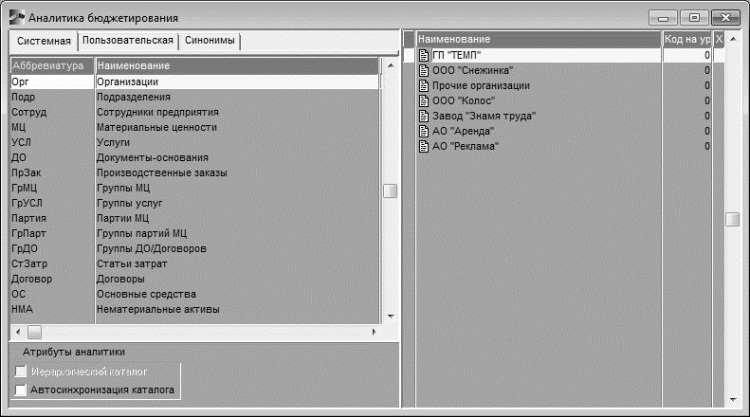Click the ГрПарт abbreviation cell

click(x=52, y=233)
